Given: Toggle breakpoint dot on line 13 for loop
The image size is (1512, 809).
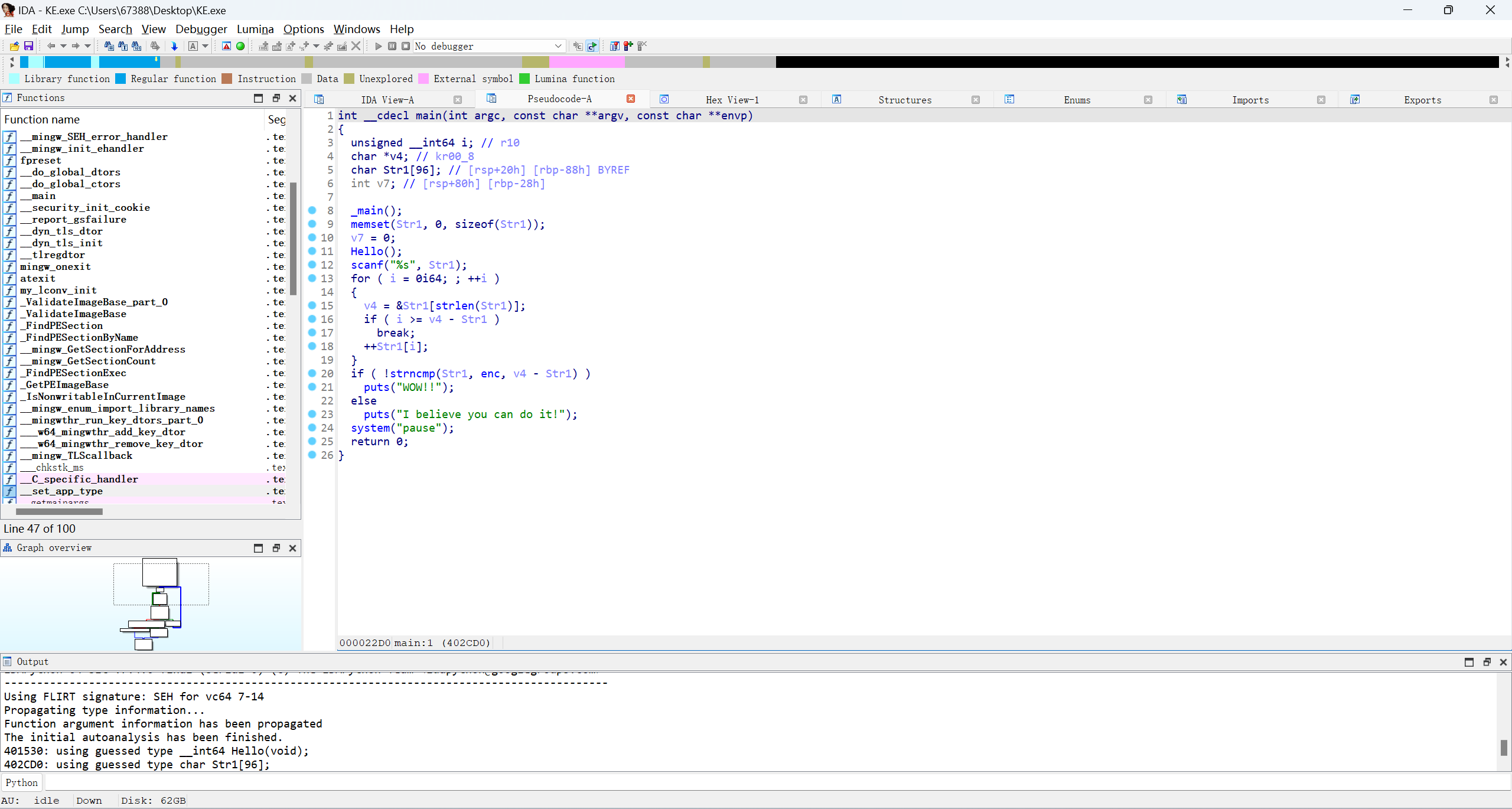Looking at the screenshot, I should (x=312, y=278).
